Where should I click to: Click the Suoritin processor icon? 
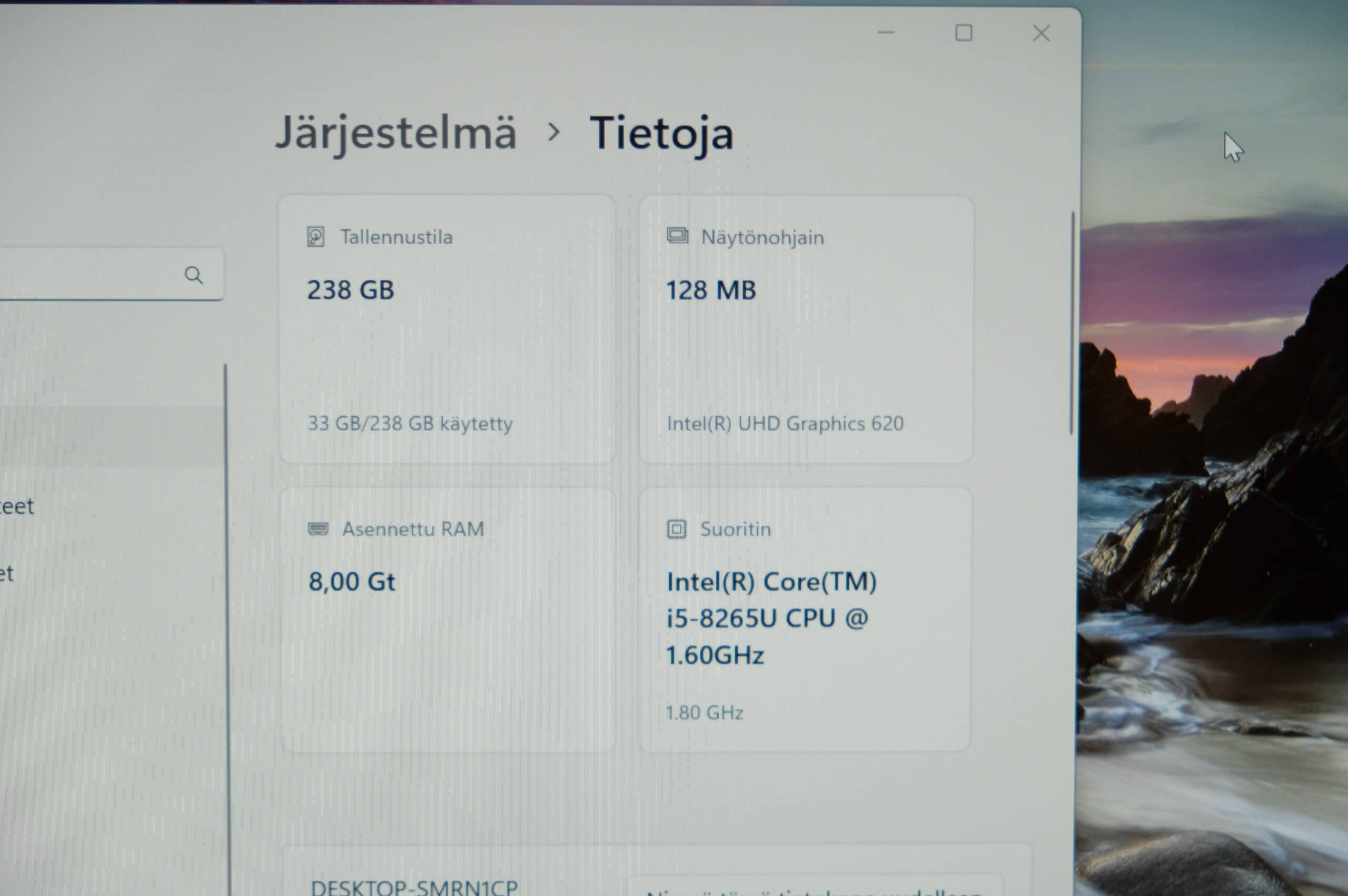click(676, 529)
